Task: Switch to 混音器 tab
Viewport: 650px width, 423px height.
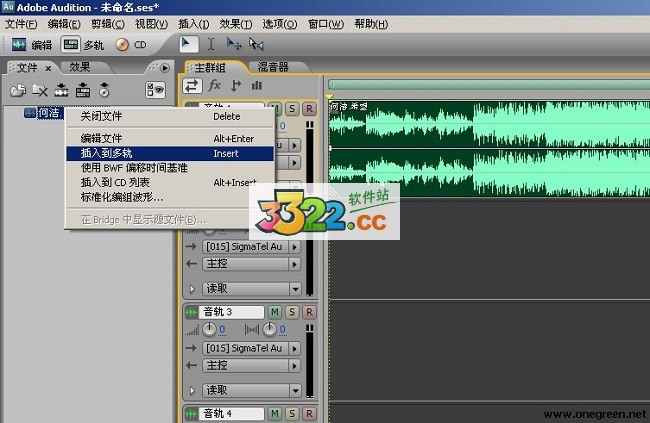Action: coord(273,67)
